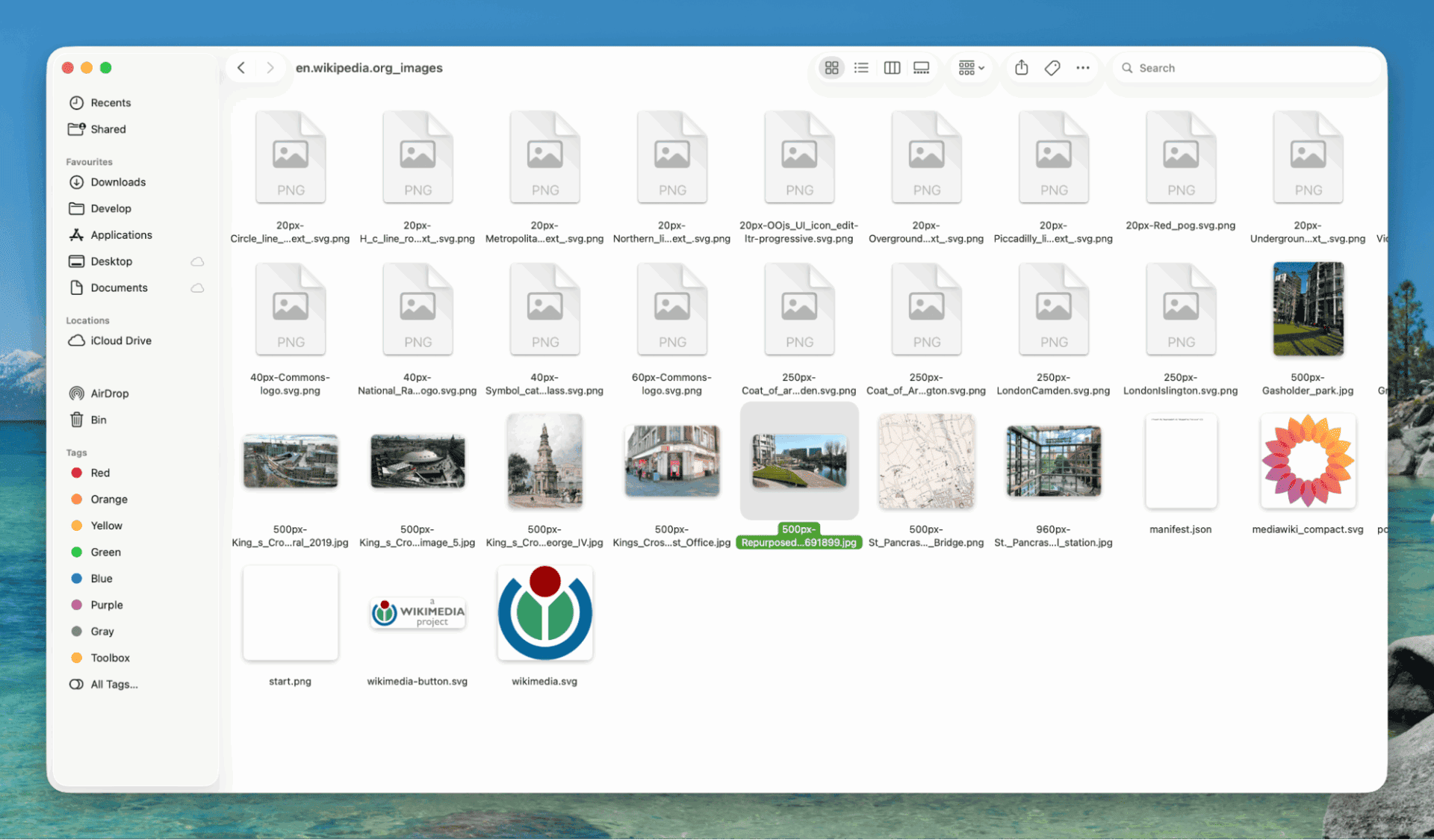1434x840 pixels.
Task: Switch to list view in toolbar
Action: [x=861, y=68]
